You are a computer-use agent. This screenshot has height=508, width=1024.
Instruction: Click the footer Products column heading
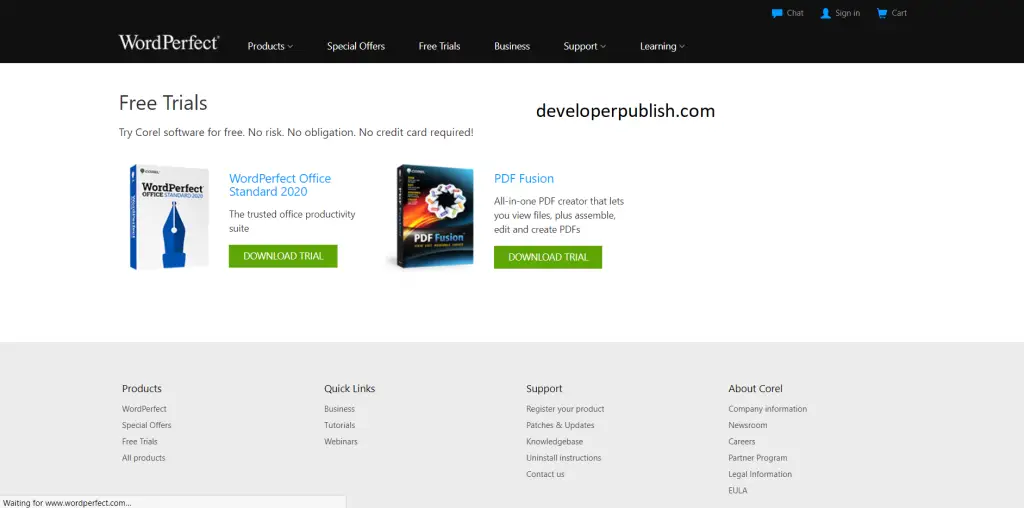[142, 389]
